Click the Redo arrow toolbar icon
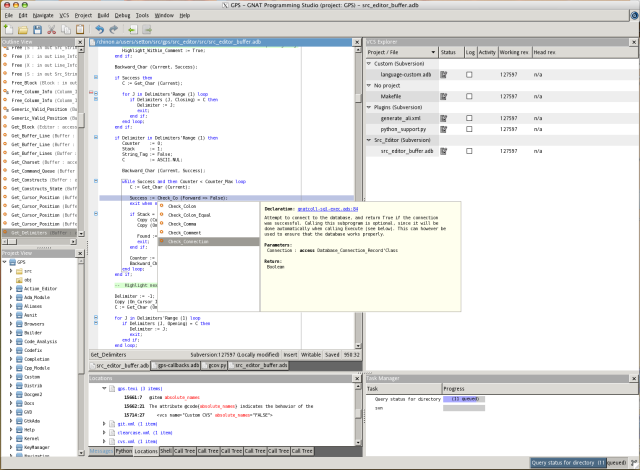 tap(115, 30)
